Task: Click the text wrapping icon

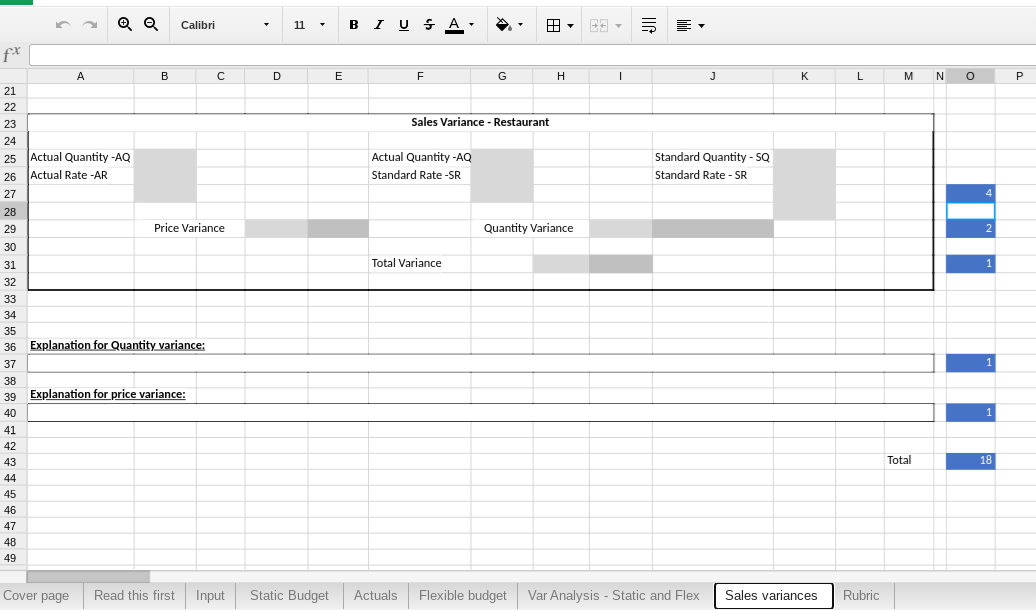Action: tap(649, 24)
